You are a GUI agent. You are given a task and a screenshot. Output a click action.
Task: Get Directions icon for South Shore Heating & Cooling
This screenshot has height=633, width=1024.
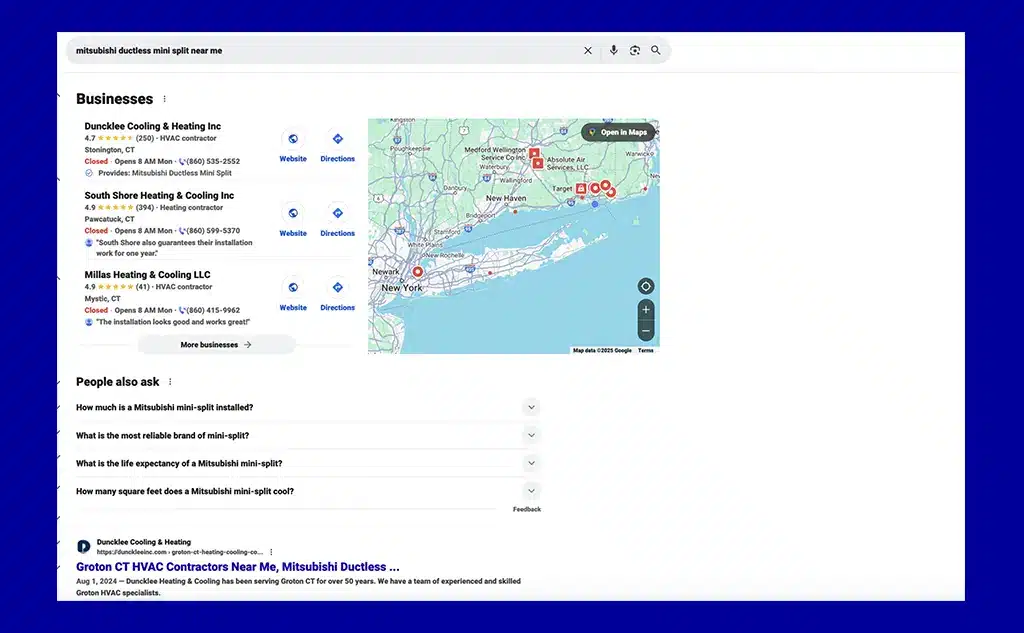(x=338, y=213)
